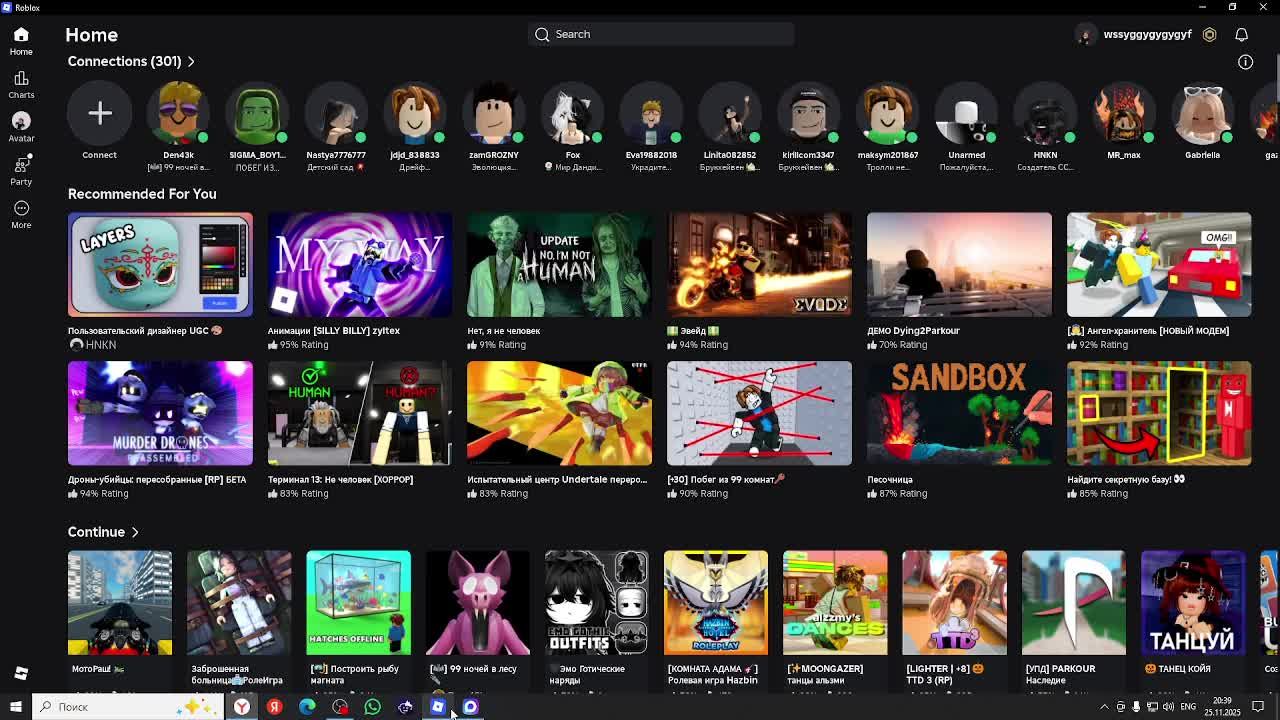Open the Windows Action Center icon

pyautogui.click(x=1258, y=707)
